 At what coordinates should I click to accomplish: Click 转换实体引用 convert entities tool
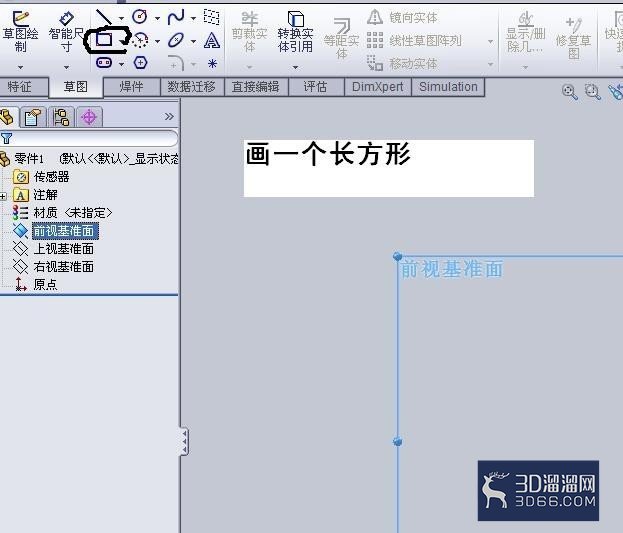295,32
